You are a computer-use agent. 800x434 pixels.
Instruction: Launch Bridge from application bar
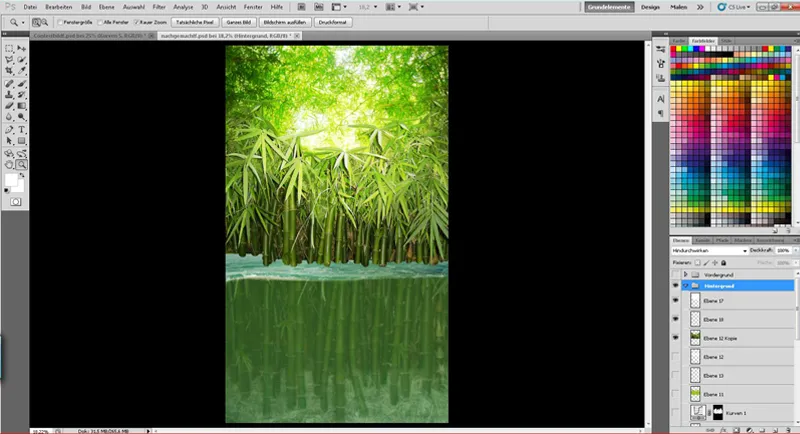point(302,7)
